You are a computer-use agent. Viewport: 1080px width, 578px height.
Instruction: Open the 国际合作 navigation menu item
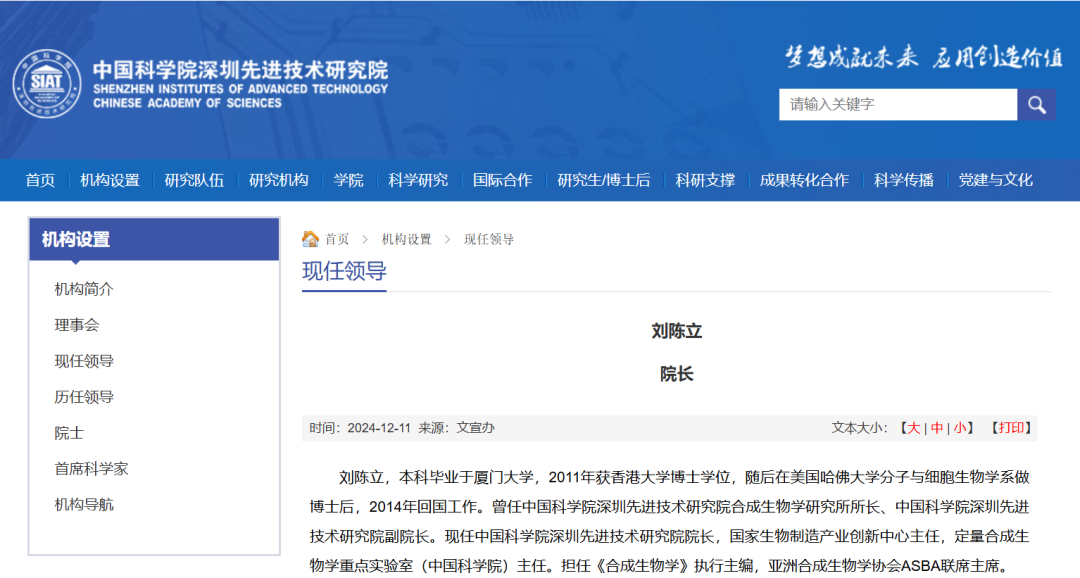point(502,180)
